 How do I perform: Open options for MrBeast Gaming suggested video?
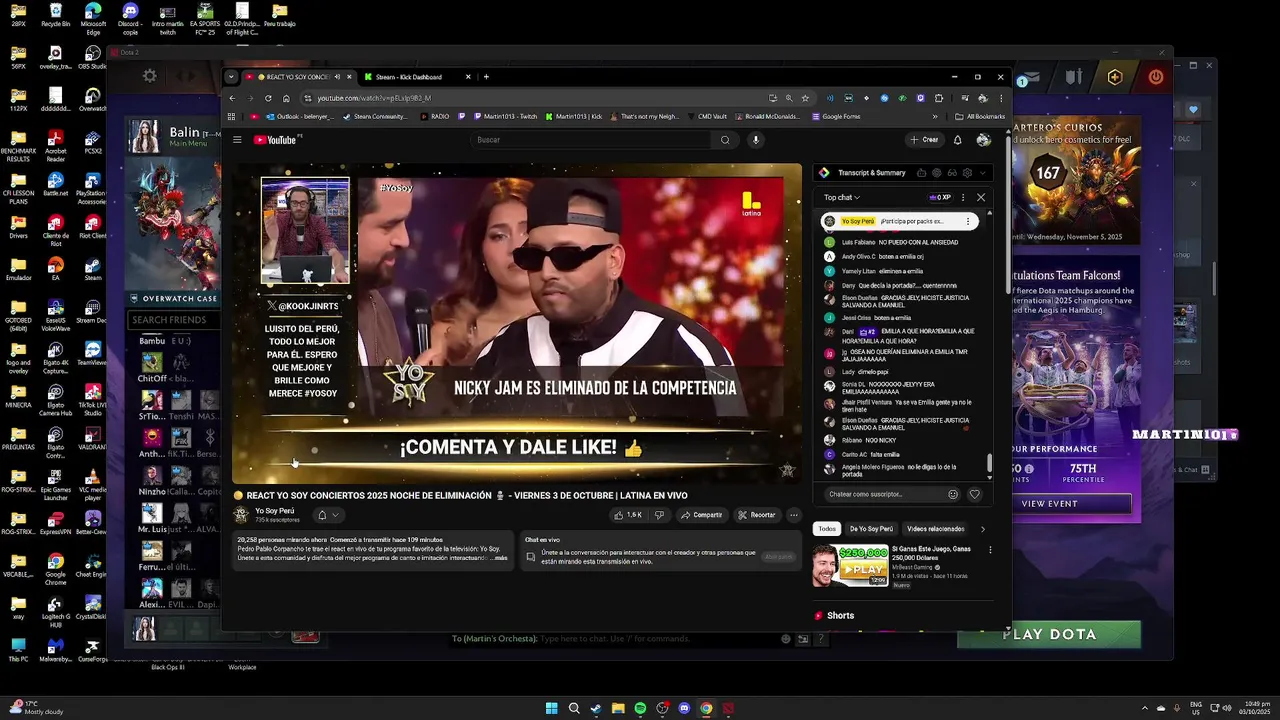coord(990,550)
